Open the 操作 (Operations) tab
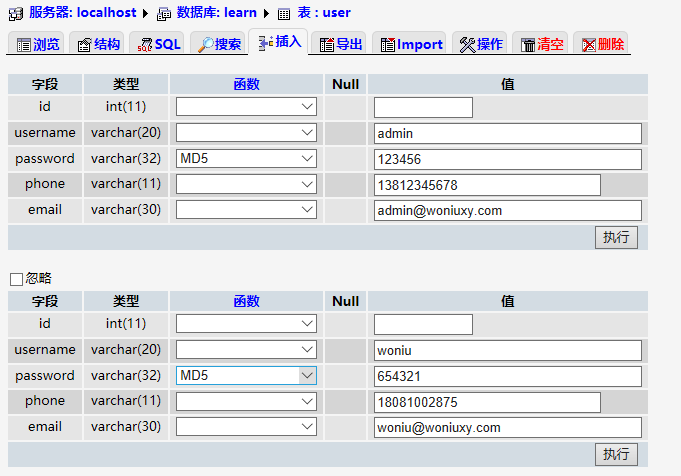681x476 pixels. (480, 44)
